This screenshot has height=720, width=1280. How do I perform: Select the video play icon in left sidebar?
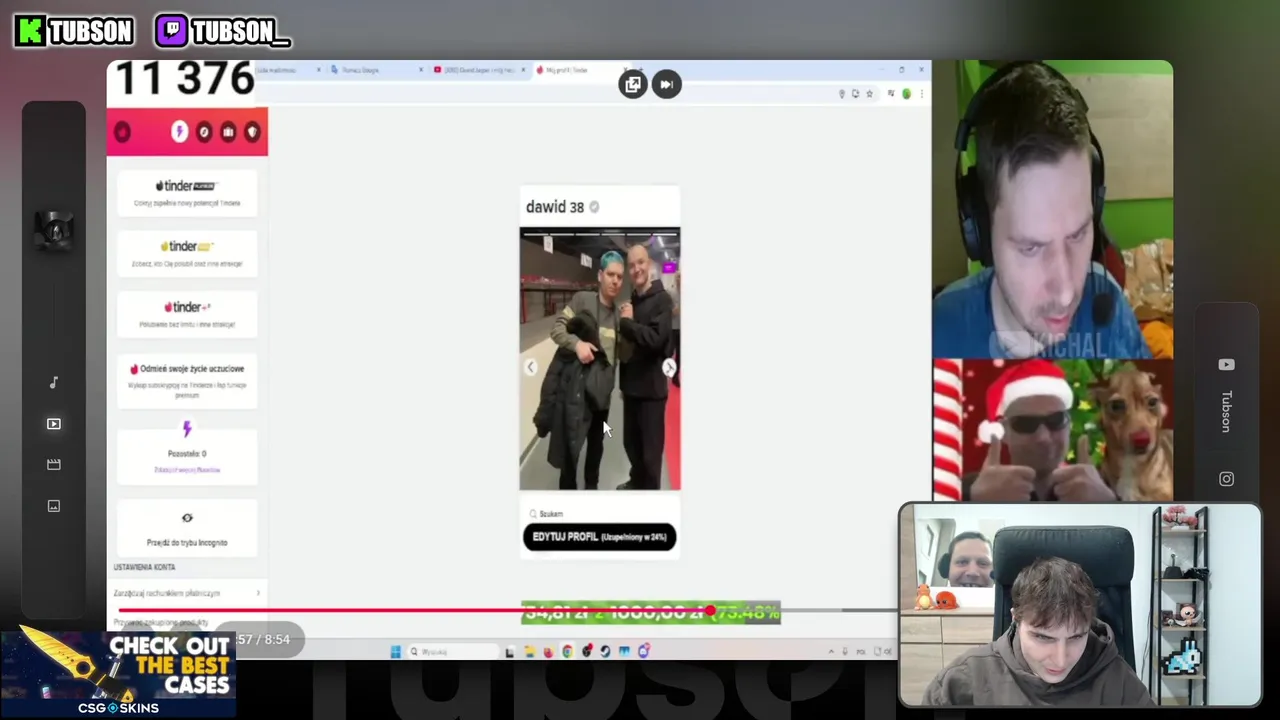54,424
